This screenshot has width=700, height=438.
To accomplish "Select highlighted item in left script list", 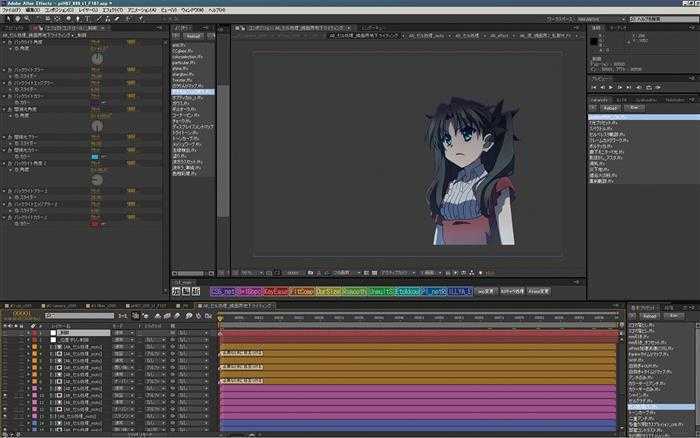I will click(193, 92).
